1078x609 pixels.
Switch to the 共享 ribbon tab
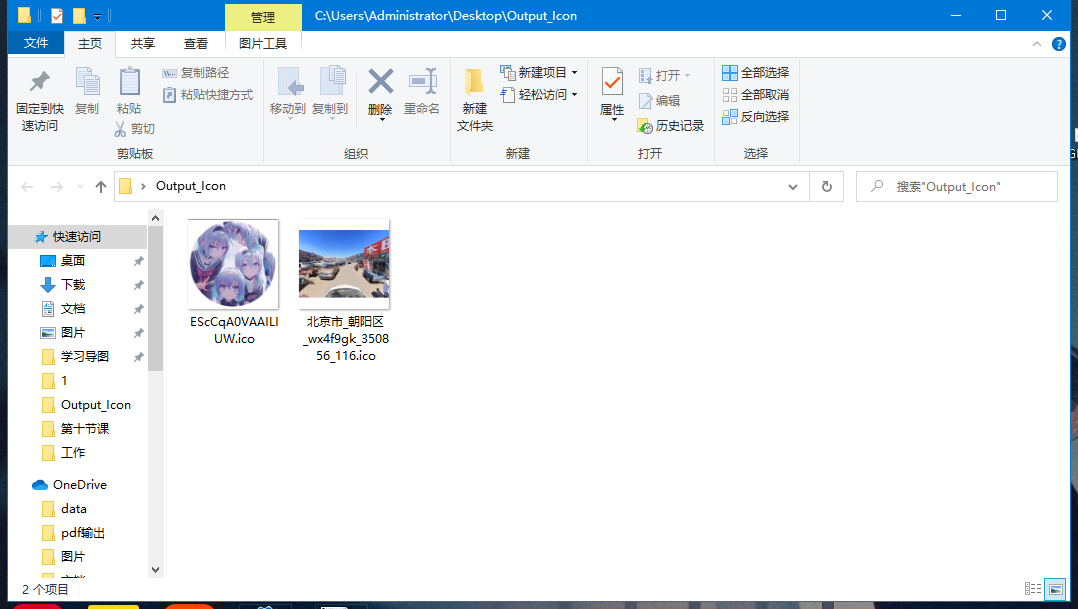143,44
